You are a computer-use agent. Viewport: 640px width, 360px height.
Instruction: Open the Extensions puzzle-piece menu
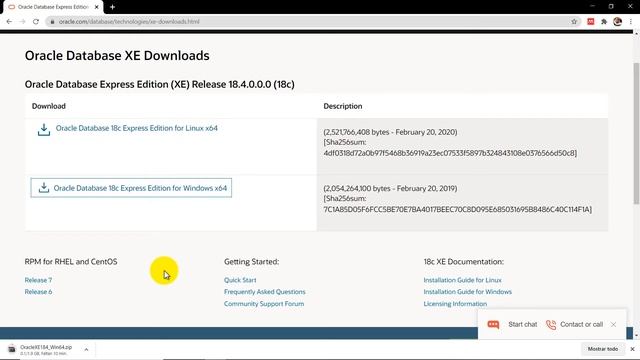click(x=604, y=22)
